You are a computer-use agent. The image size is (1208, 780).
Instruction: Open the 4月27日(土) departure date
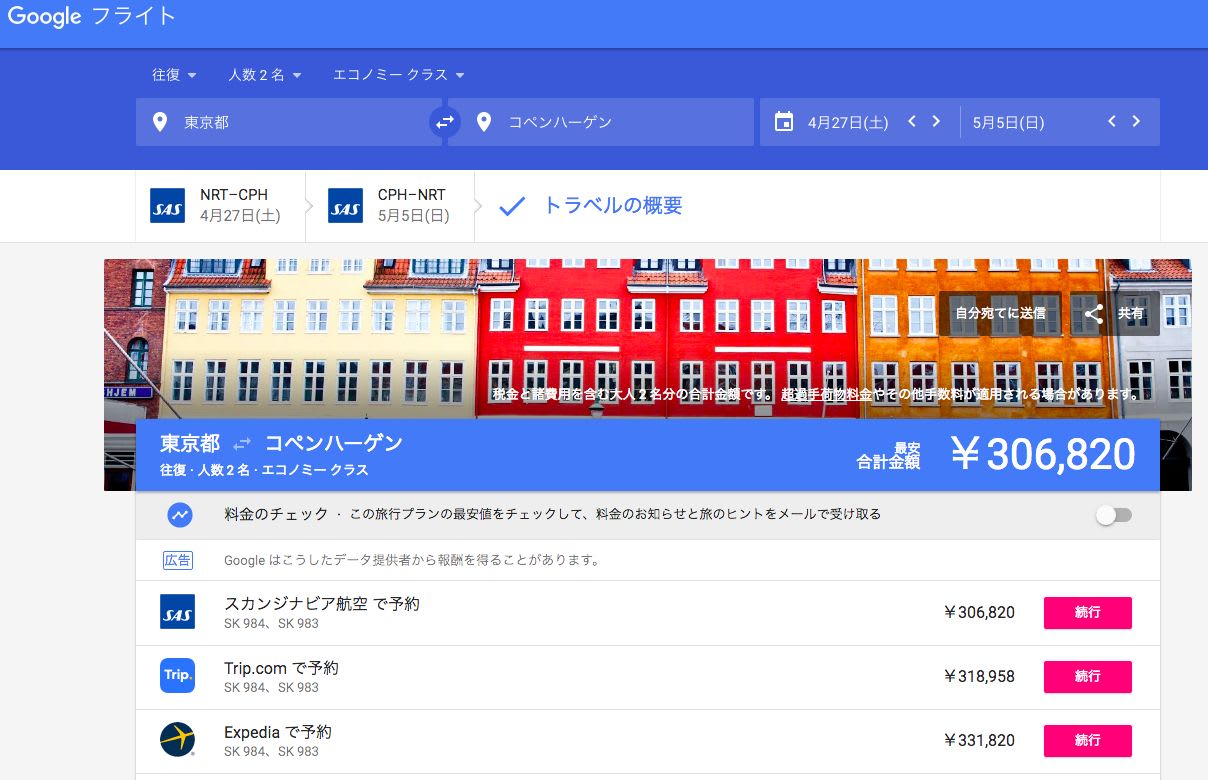[847, 122]
